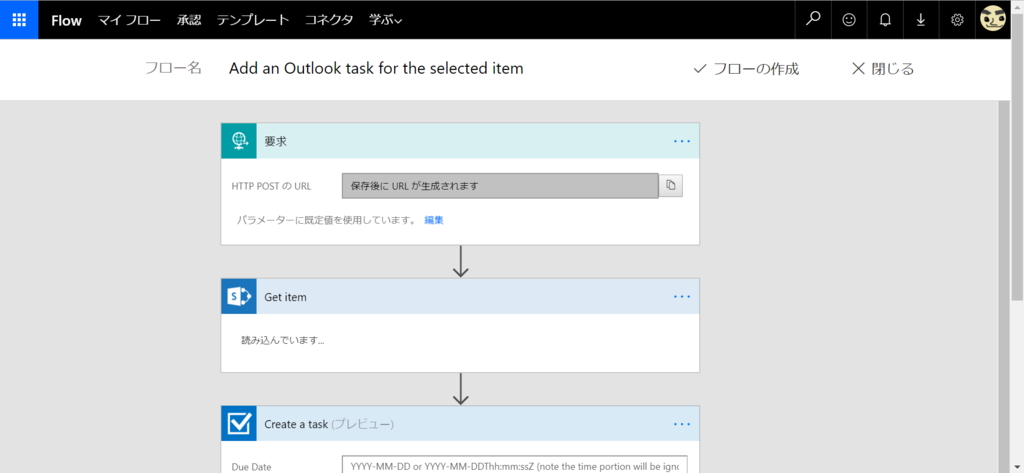
Task: Expand the 要求 step header
Action: [460, 140]
